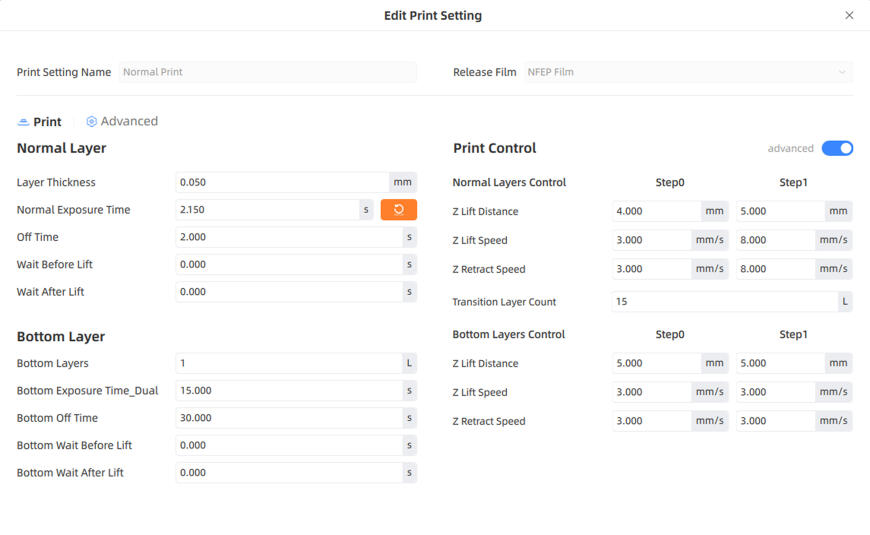The width and height of the screenshot is (870, 535).
Task: Edit Bottom Layers Z Lift Distance Step0
Action: [656, 363]
